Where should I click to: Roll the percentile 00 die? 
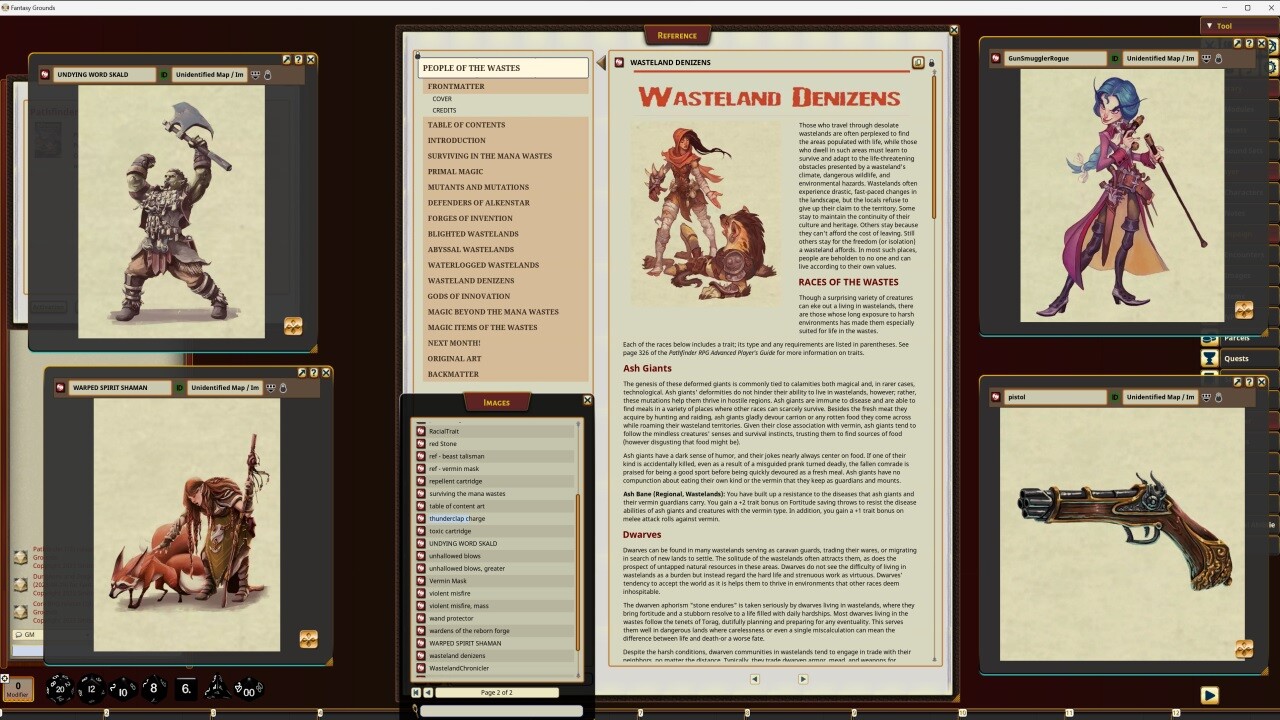(x=248, y=690)
